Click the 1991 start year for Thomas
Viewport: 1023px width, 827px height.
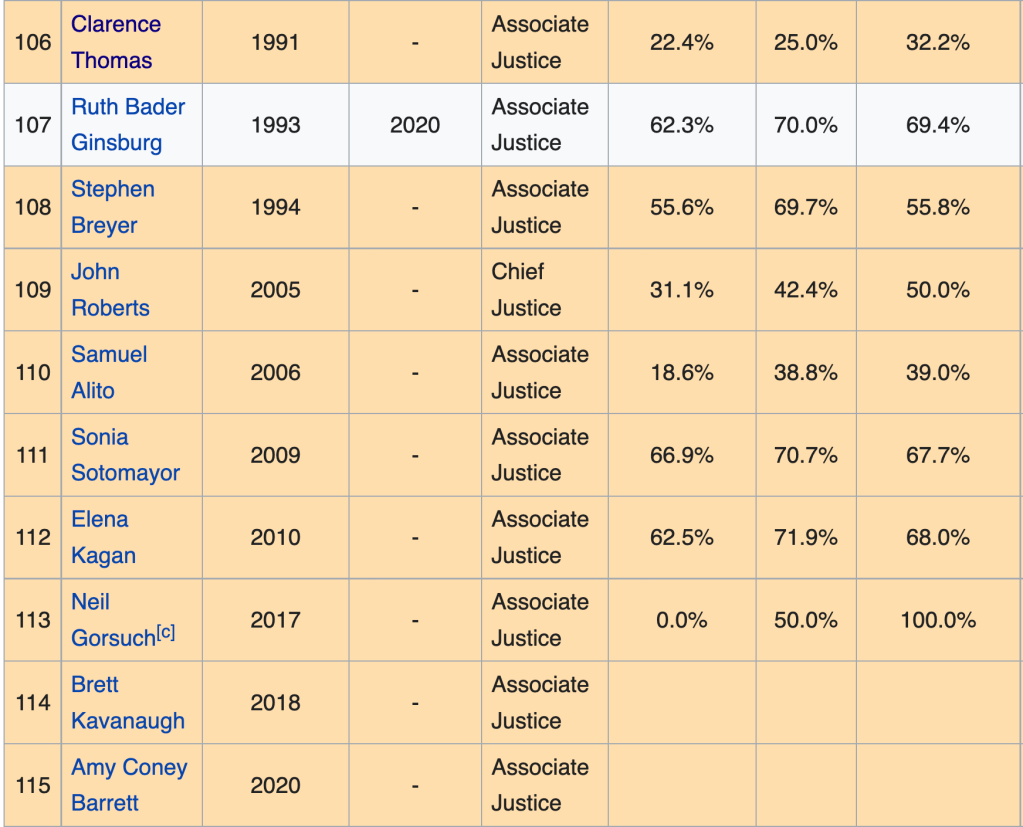[x=275, y=43]
